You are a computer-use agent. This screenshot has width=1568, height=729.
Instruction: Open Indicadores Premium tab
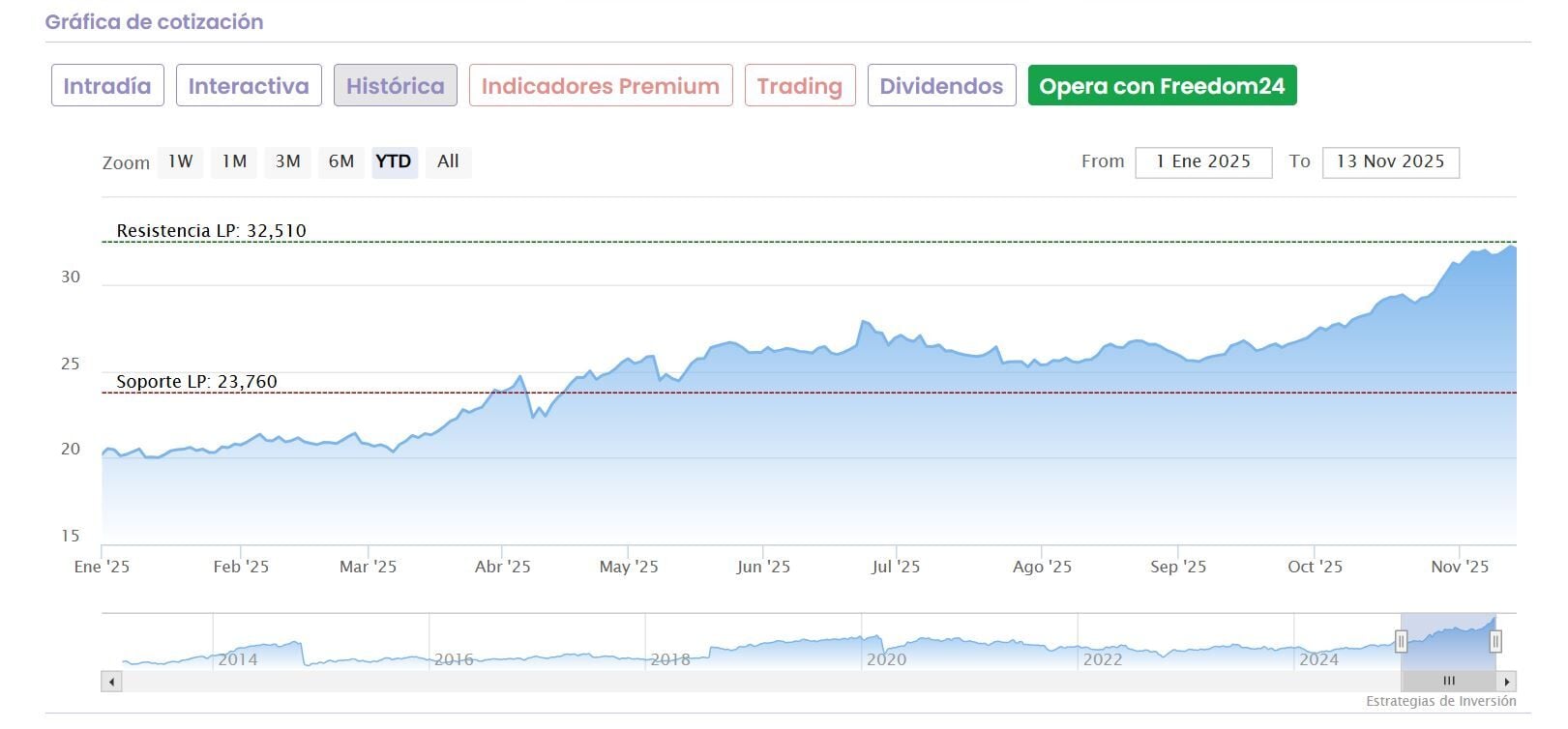coord(600,86)
